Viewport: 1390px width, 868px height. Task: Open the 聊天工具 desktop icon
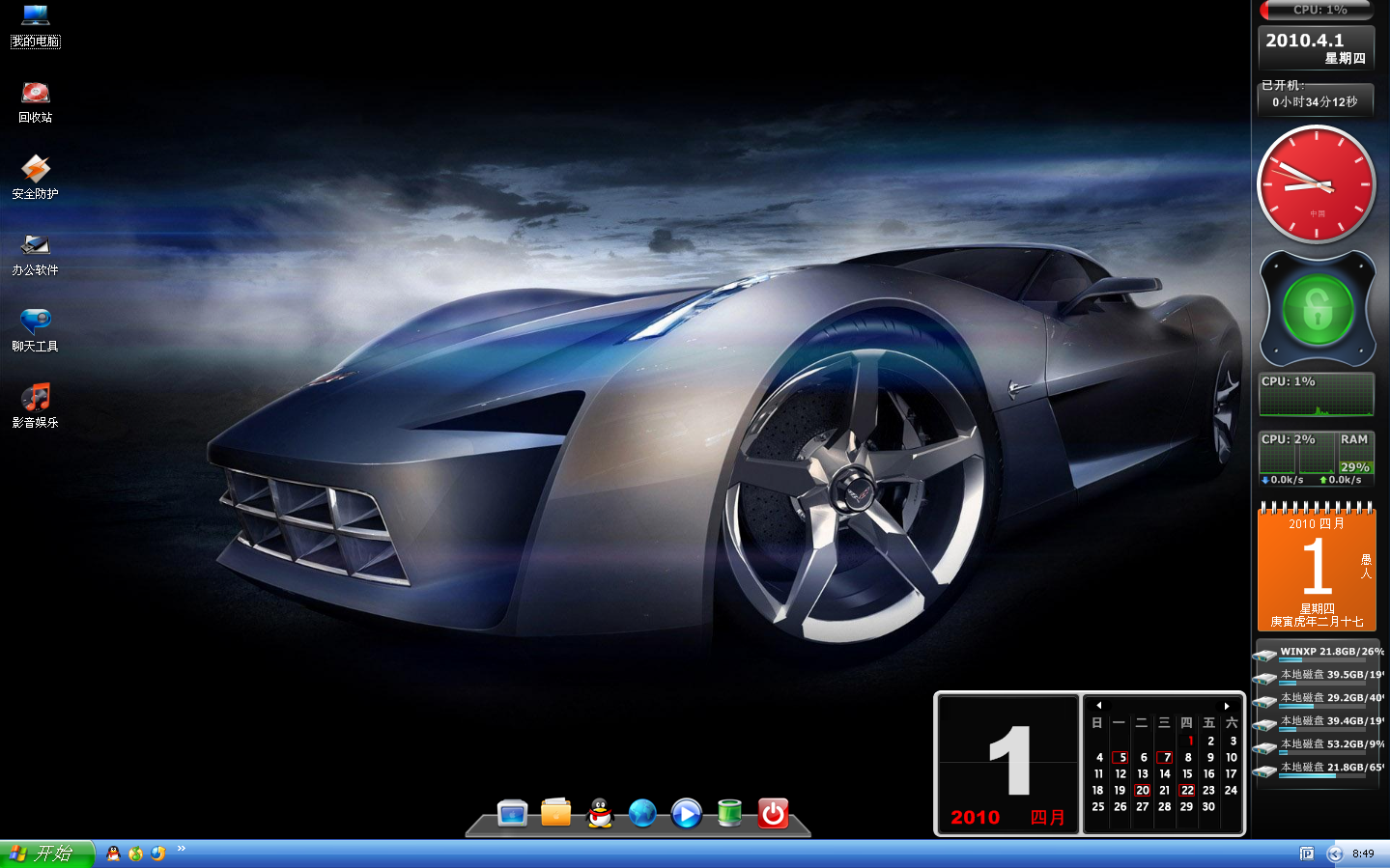36,330
